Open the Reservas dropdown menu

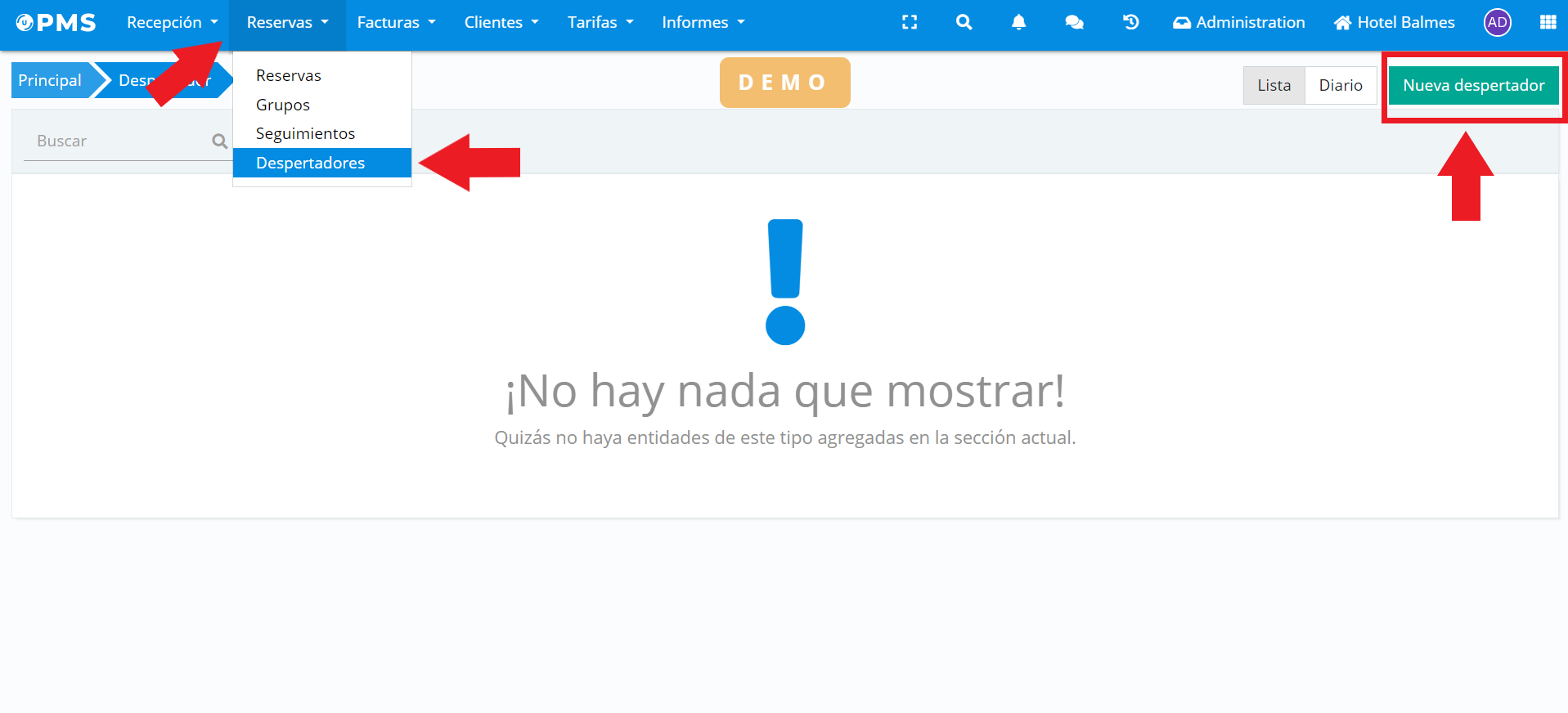pyautogui.click(x=287, y=22)
